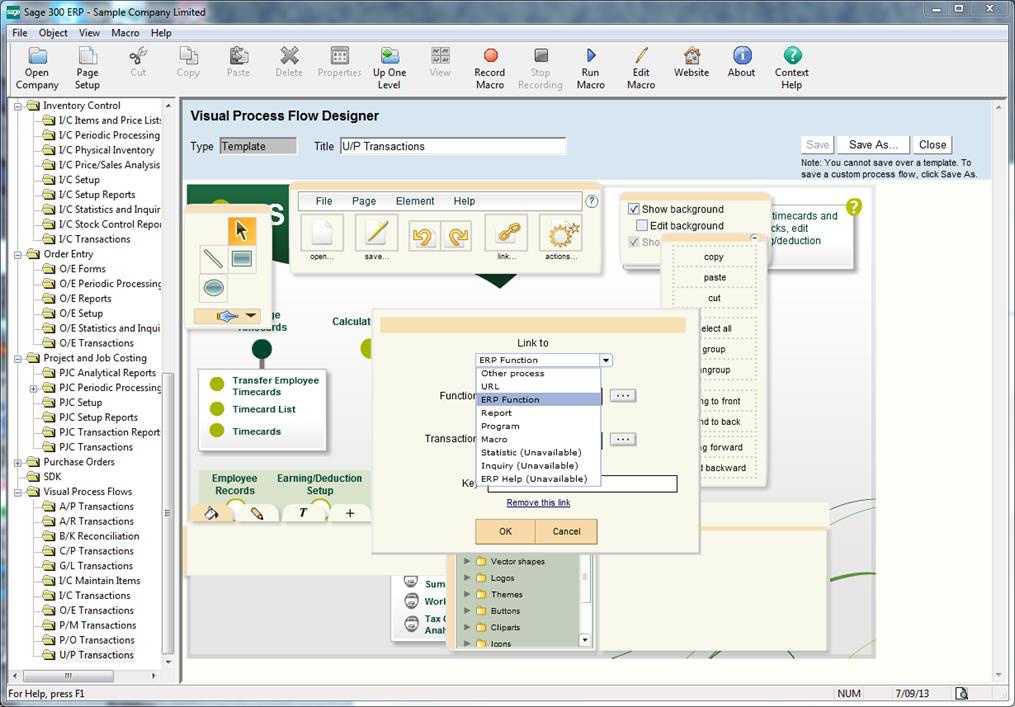Click the Stop Recording toolbar icon
The image size is (1015, 707).
point(541,68)
